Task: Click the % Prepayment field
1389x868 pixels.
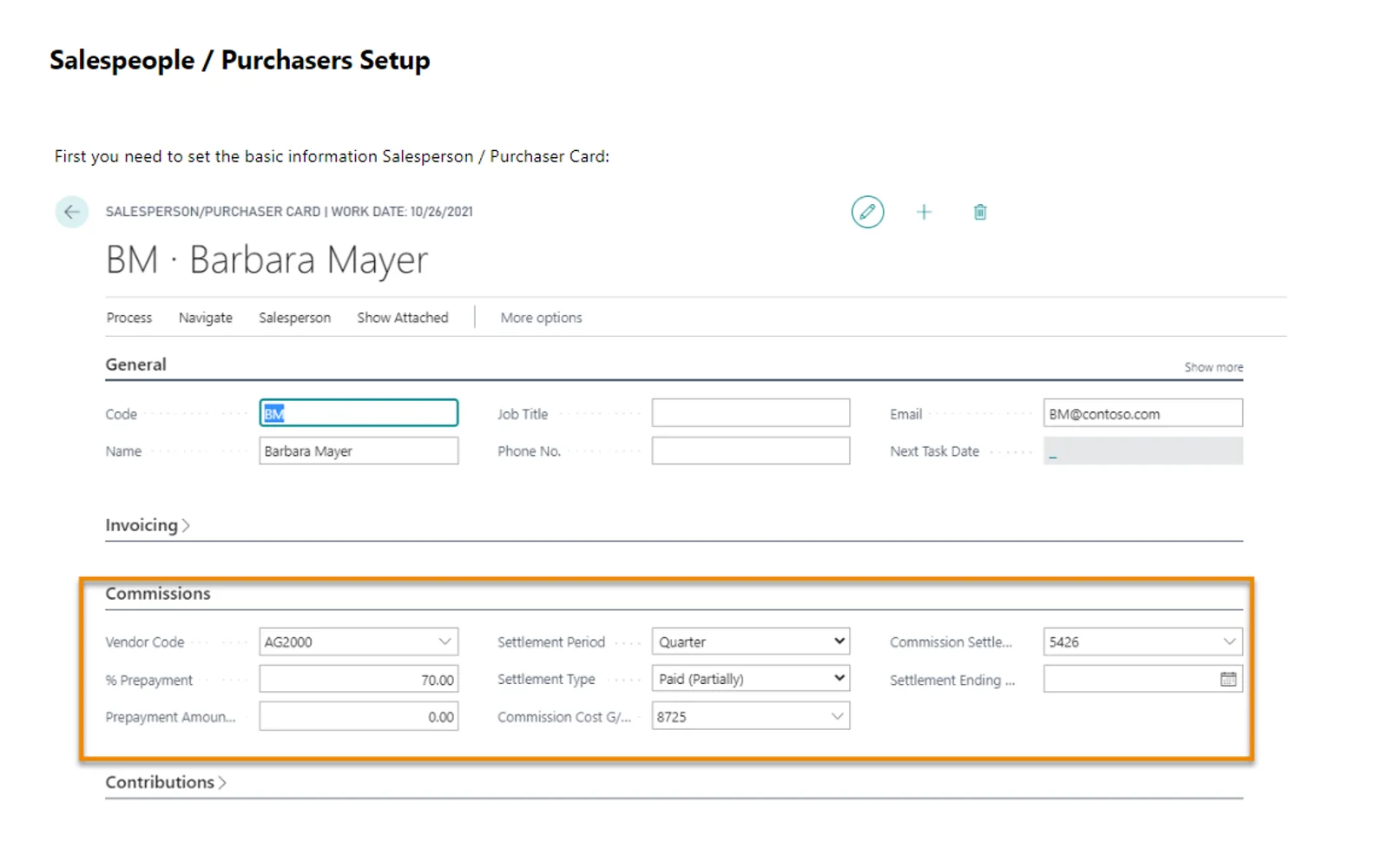Action: click(359, 680)
